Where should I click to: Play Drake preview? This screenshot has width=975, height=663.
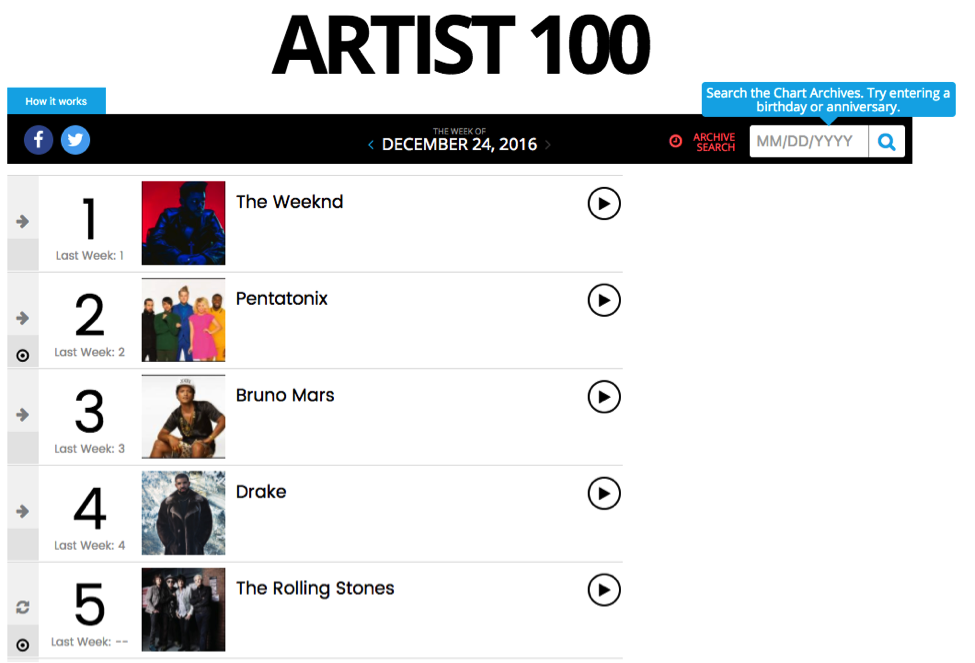coord(604,493)
